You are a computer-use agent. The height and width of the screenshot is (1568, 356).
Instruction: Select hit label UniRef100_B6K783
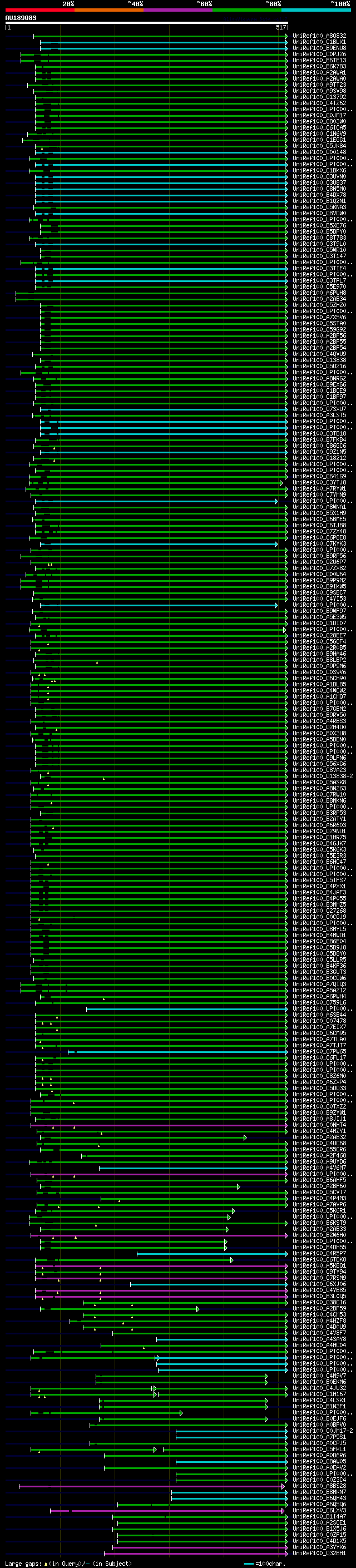point(319,66)
